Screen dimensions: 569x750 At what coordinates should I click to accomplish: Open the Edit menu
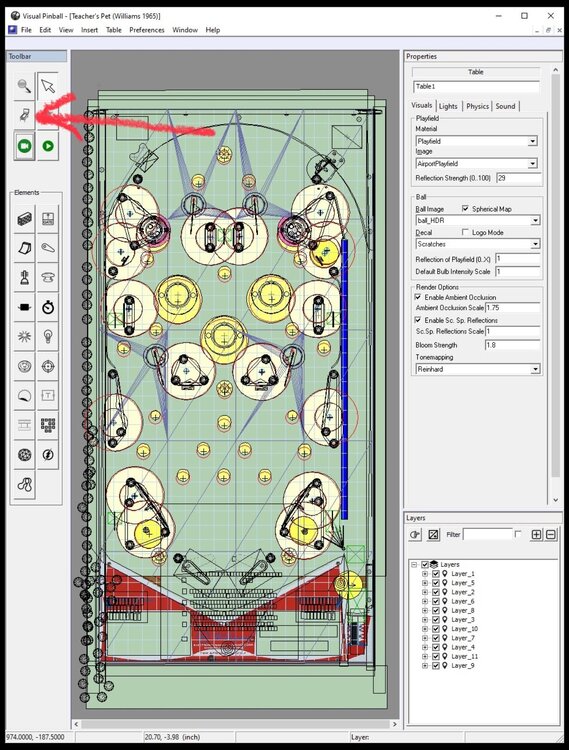[x=45, y=30]
